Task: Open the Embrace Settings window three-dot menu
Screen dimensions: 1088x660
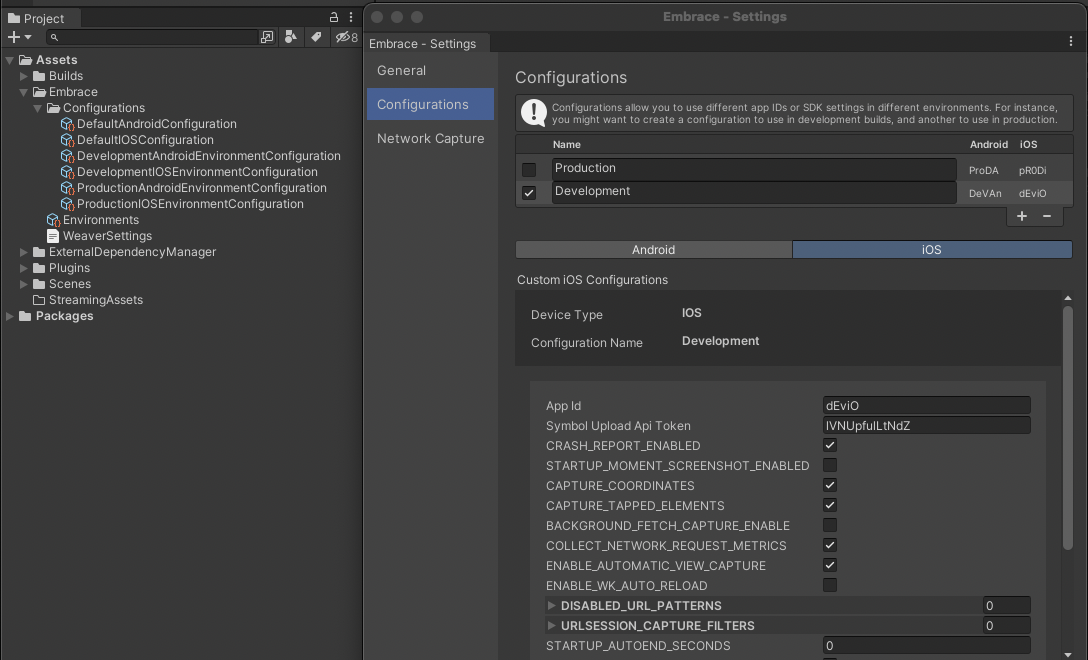Action: [1071, 42]
